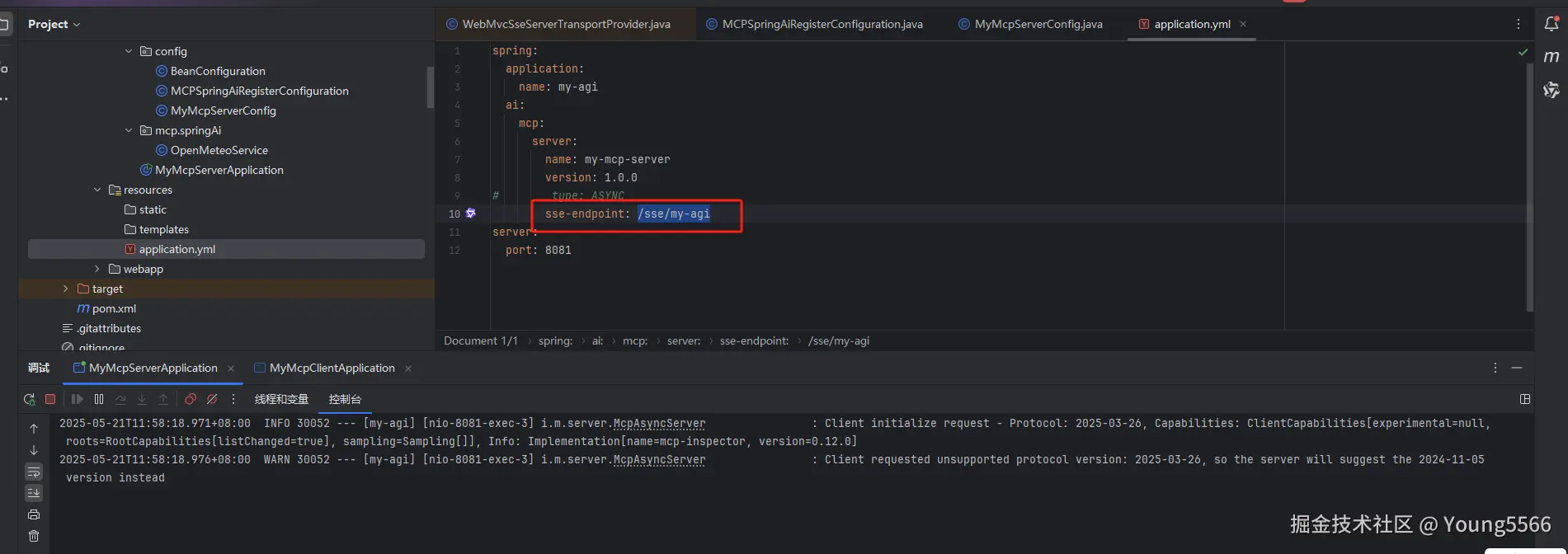Expand the webapp folder
This screenshot has width=1568, height=554.
tap(97, 269)
